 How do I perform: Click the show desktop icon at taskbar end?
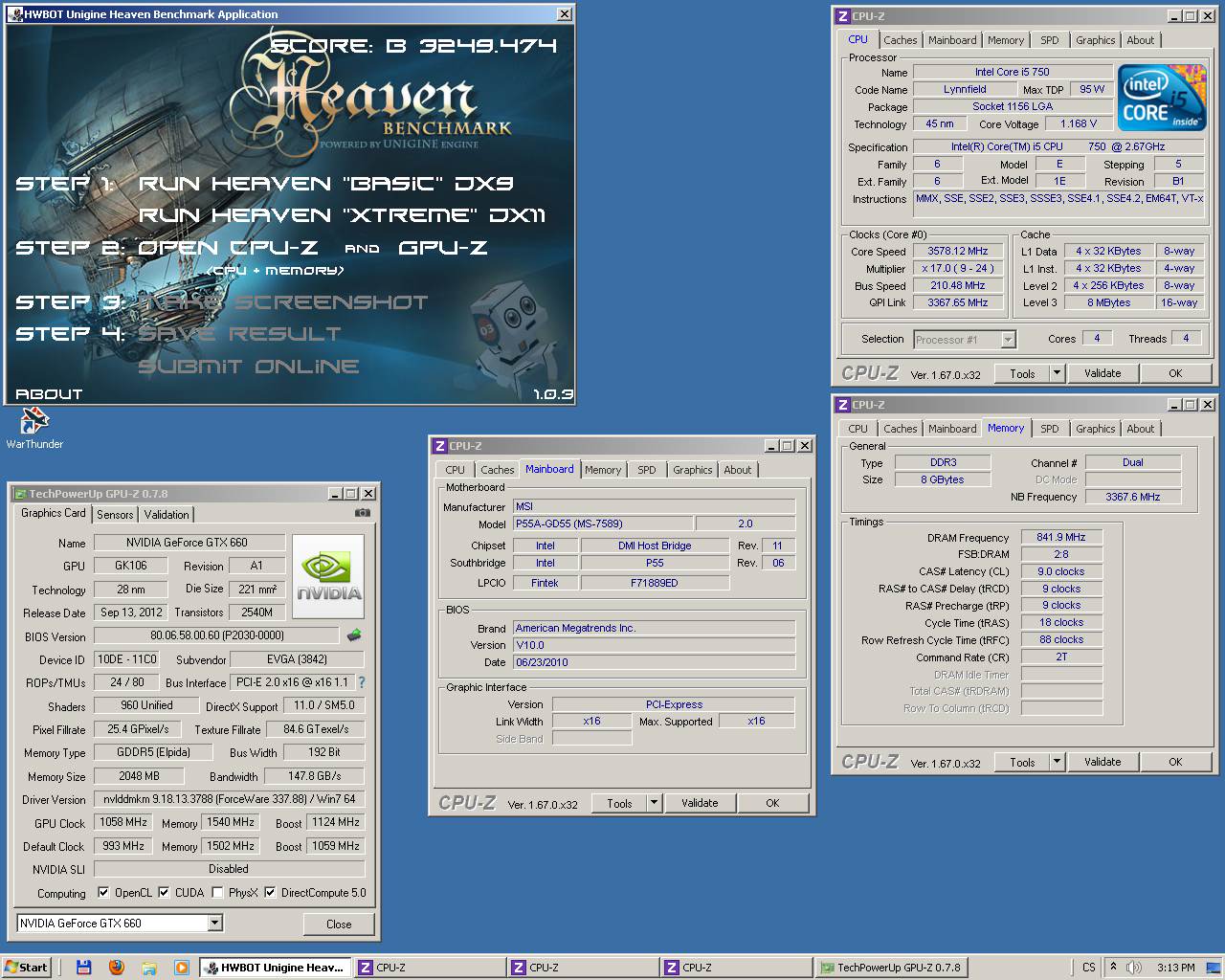1214,968
